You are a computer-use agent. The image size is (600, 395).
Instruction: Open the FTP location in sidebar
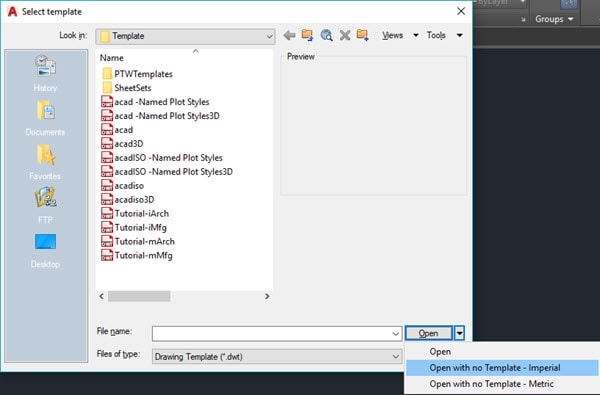click(45, 206)
